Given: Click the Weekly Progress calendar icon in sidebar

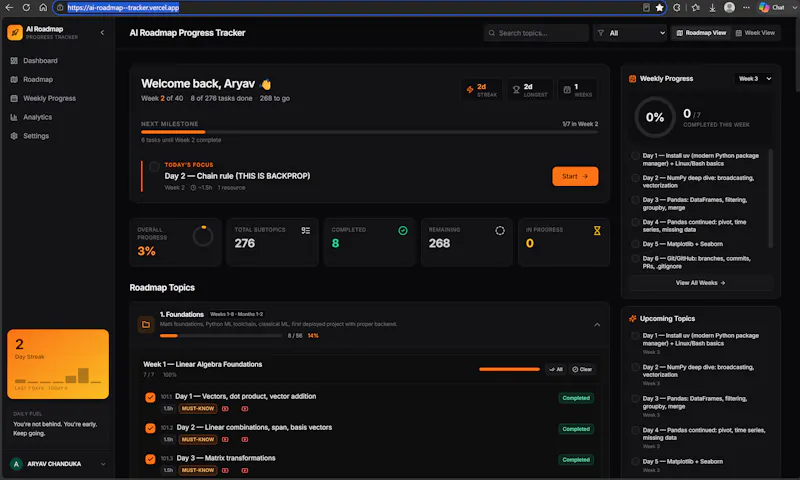Looking at the screenshot, I should [x=14, y=98].
